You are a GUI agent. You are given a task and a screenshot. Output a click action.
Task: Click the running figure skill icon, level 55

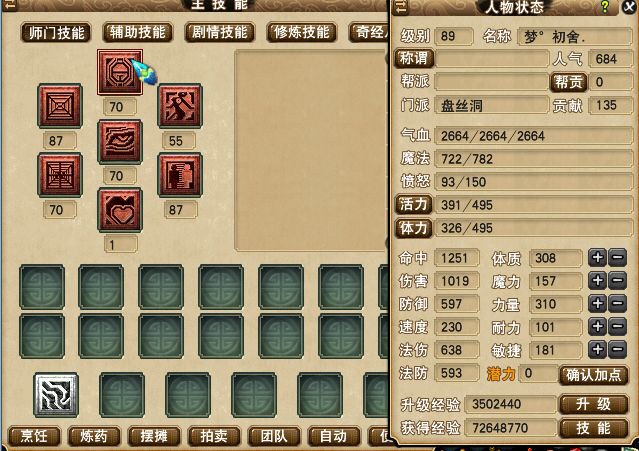[x=180, y=106]
